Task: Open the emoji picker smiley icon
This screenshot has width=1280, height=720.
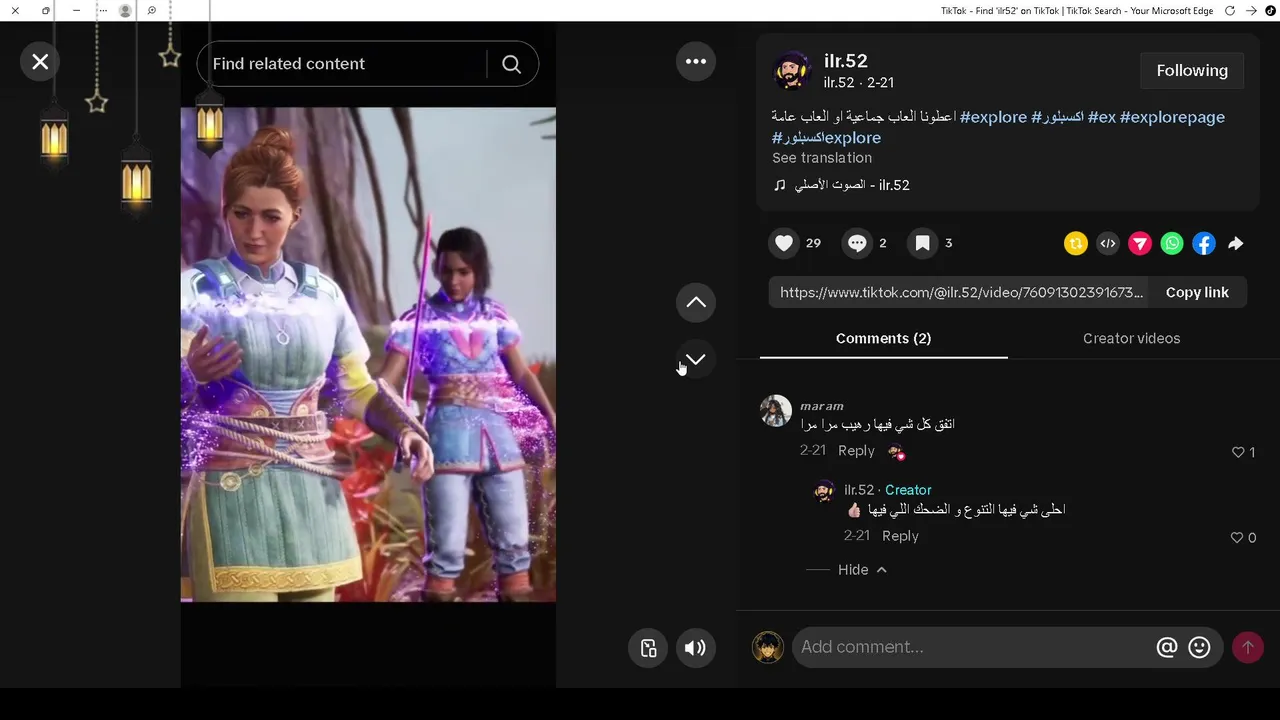Action: [1199, 647]
